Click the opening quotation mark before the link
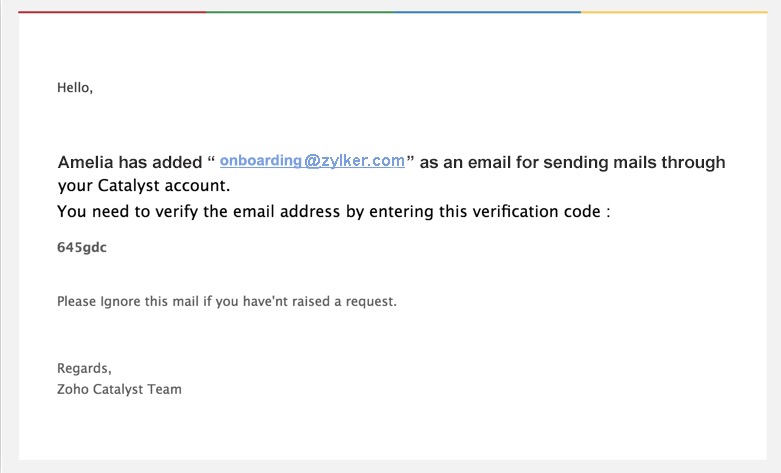 (211, 160)
